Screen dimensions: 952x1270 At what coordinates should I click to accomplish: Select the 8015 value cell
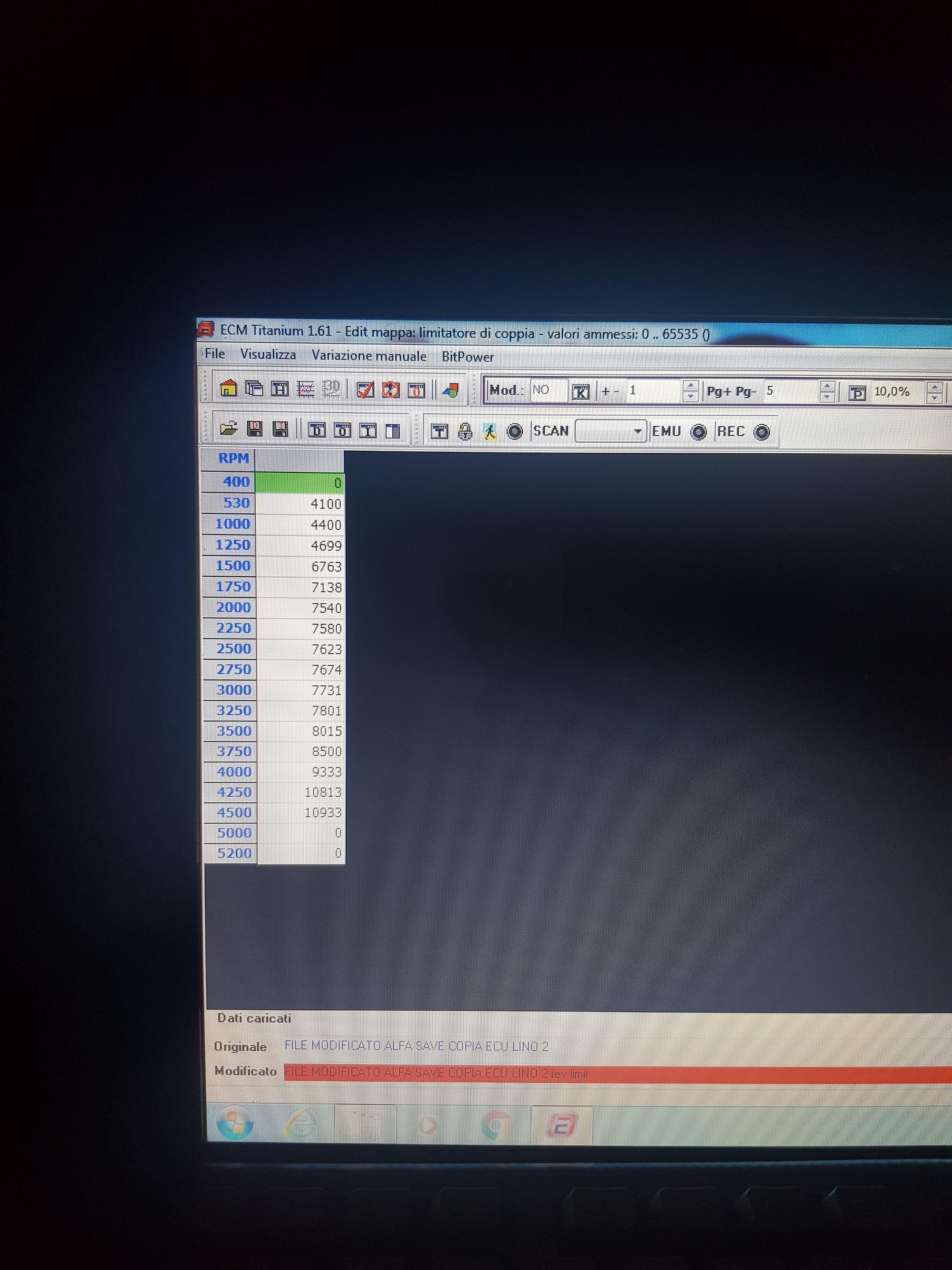tap(300, 731)
